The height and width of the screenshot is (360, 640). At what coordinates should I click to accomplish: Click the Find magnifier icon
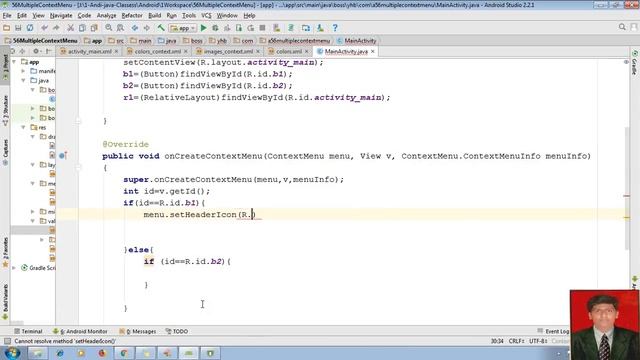pyautogui.click(x=109, y=28)
